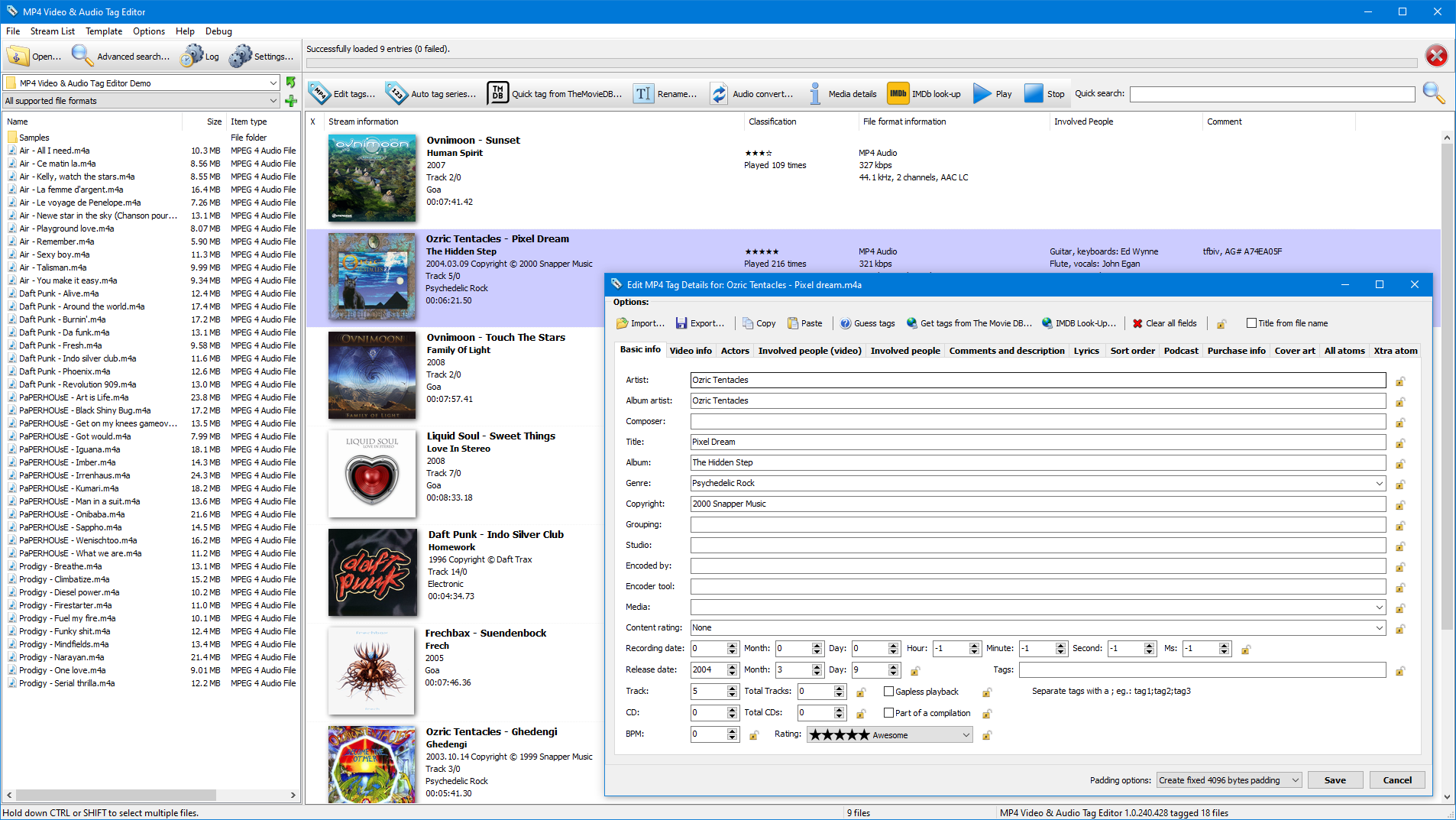Open the Content rating dropdown
1456x820 pixels.
point(1379,627)
